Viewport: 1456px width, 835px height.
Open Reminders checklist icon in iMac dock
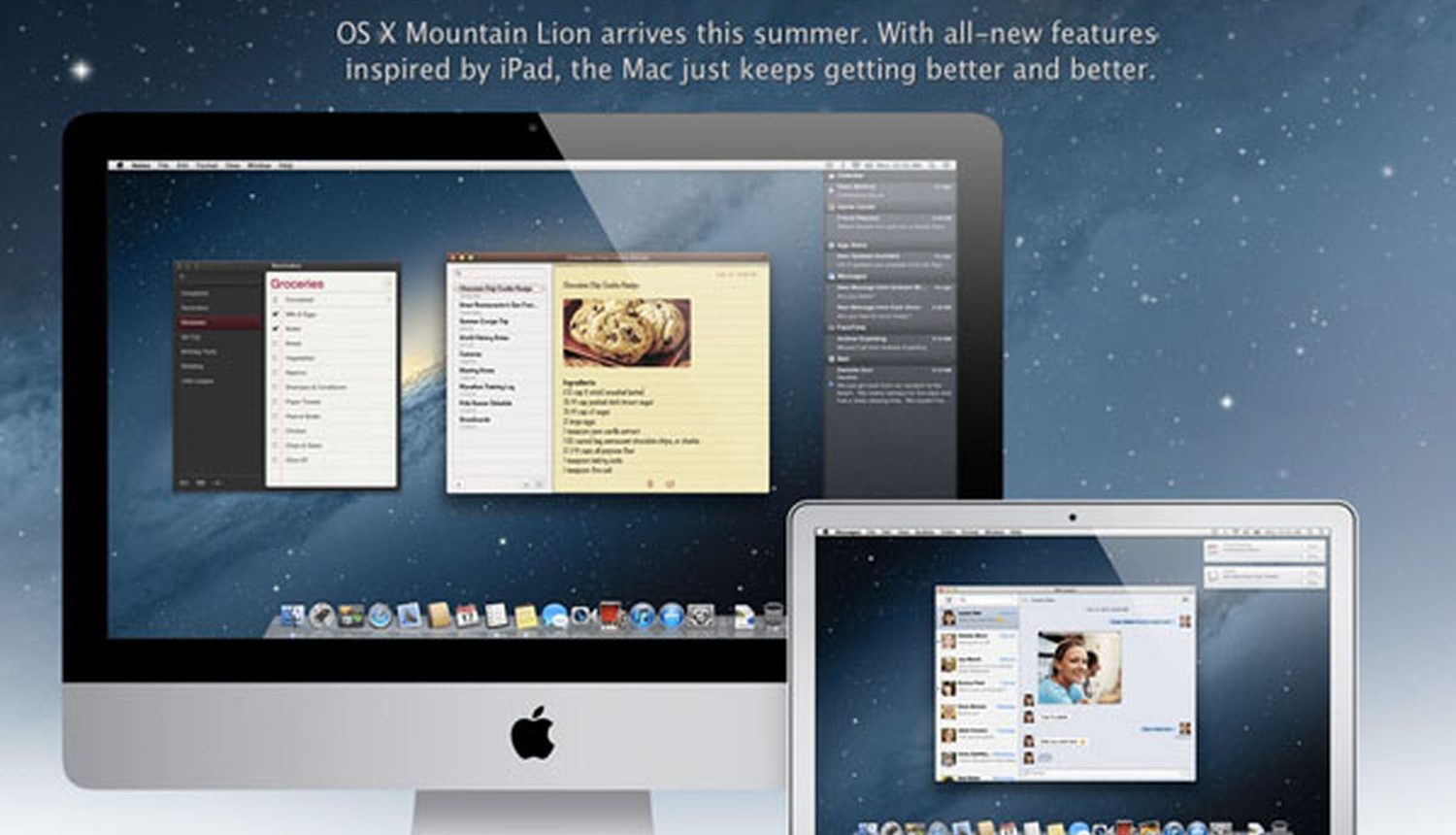tap(496, 616)
